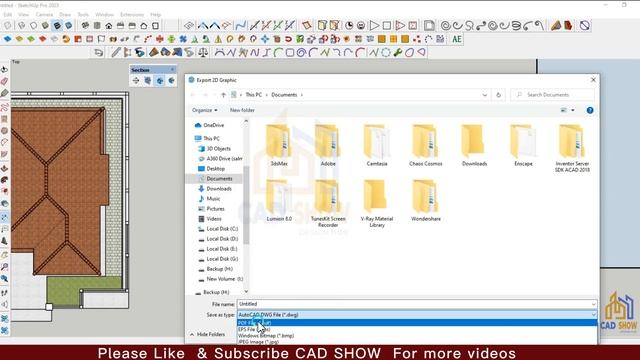The height and width of the screenshot is (360, 640).
Task: Click This PC in the address breadcrumb
Action: [x=253, y=95]
